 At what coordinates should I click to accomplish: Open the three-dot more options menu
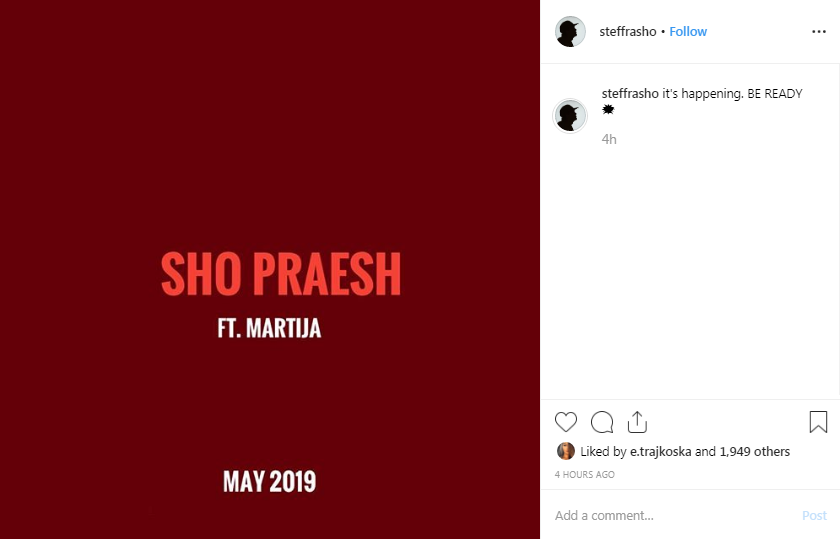(819, 32)
